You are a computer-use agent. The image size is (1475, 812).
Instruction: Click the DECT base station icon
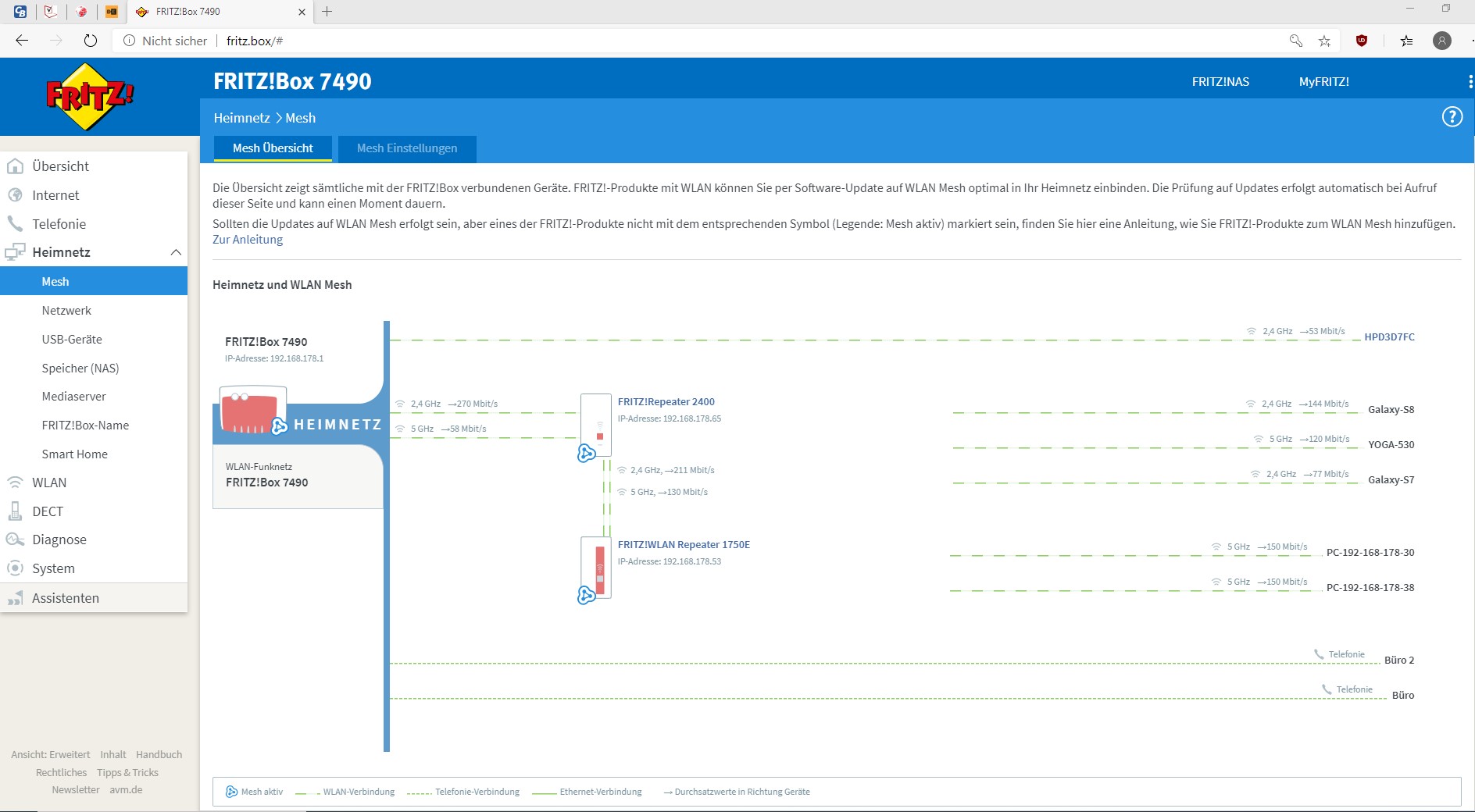tap(15, 511)
